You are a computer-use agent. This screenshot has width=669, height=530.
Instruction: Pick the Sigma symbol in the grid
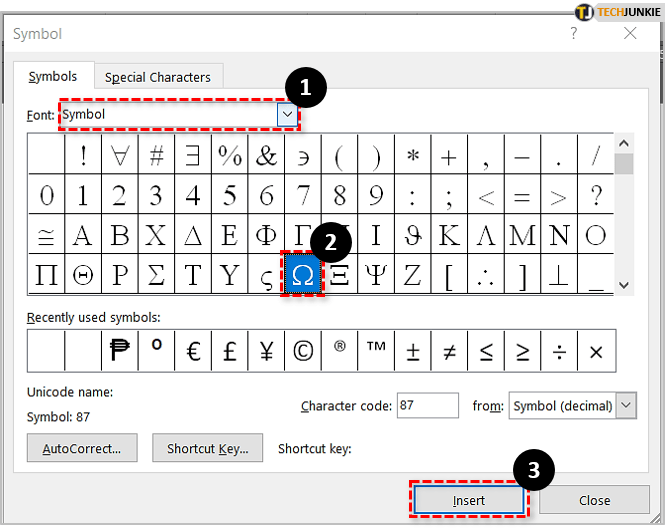(x=156, y=275)
